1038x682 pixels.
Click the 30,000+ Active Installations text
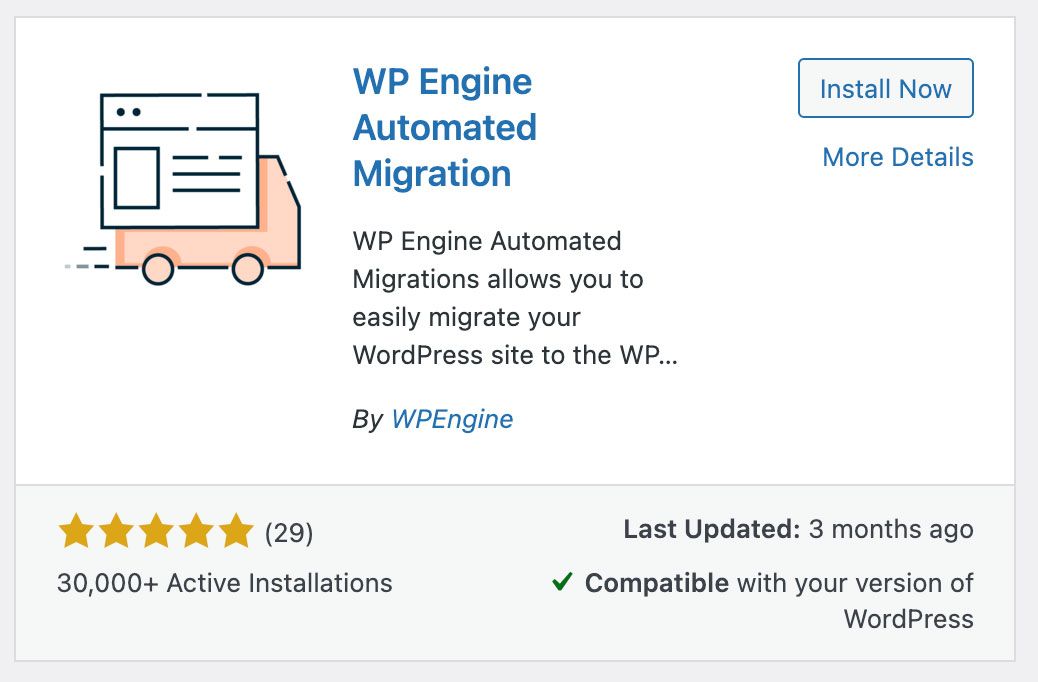[x=224, y=583]
